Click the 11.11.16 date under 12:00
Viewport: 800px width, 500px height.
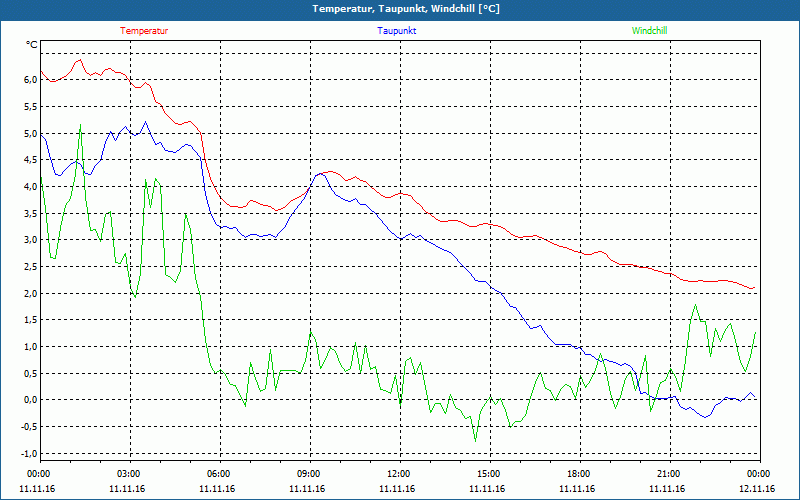397,489
